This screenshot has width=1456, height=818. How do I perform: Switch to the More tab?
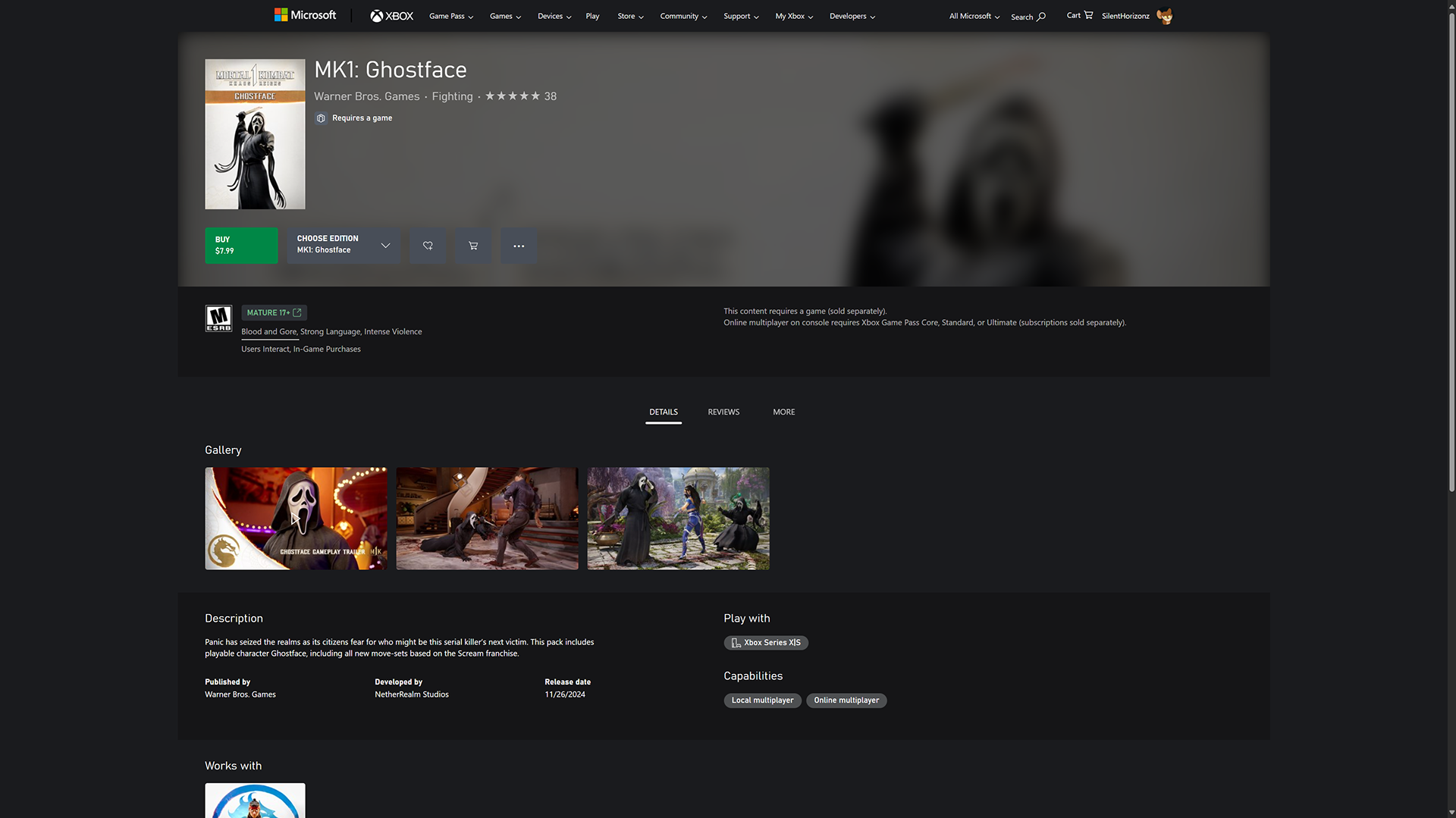click(x=784, y=412)
